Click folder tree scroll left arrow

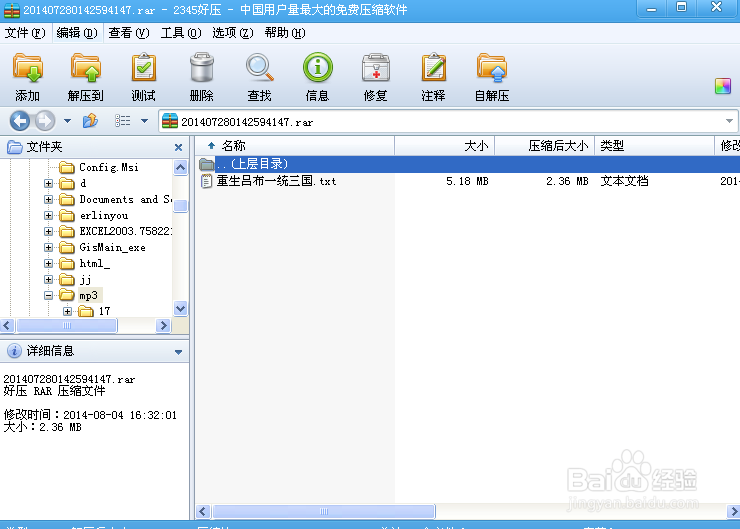(7, 326)
